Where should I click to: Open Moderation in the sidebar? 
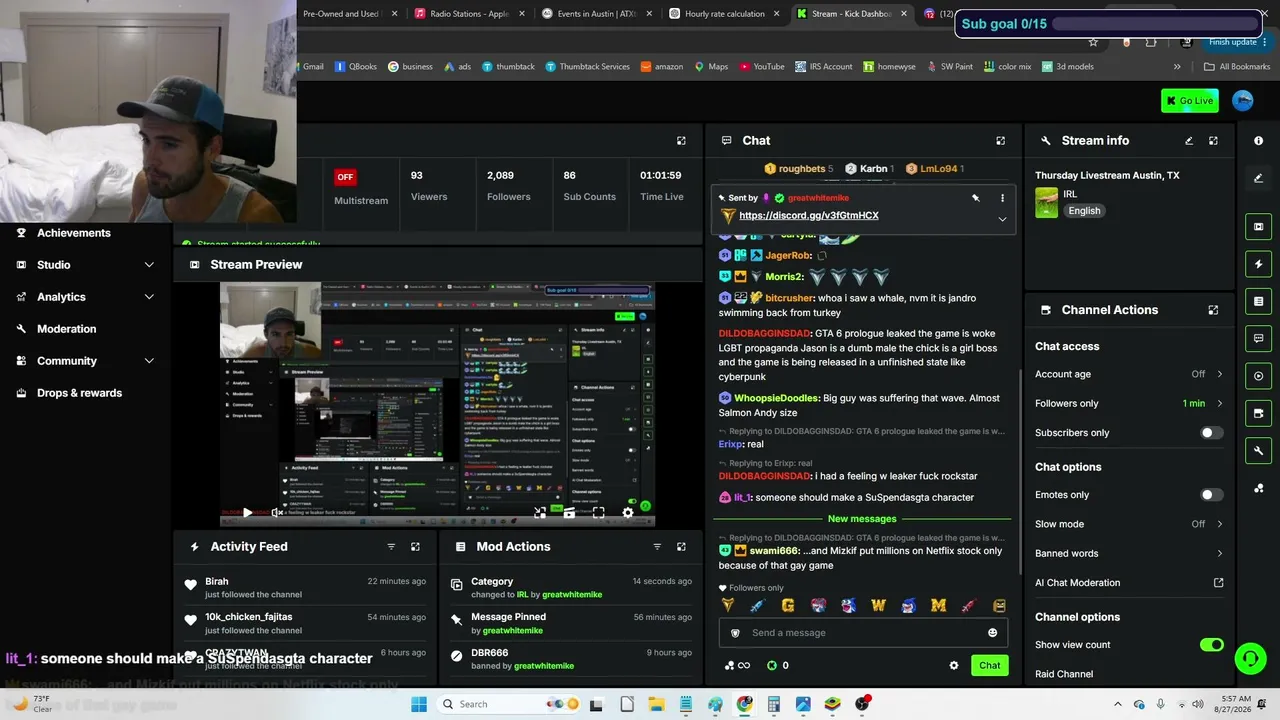tap(67, 329)
